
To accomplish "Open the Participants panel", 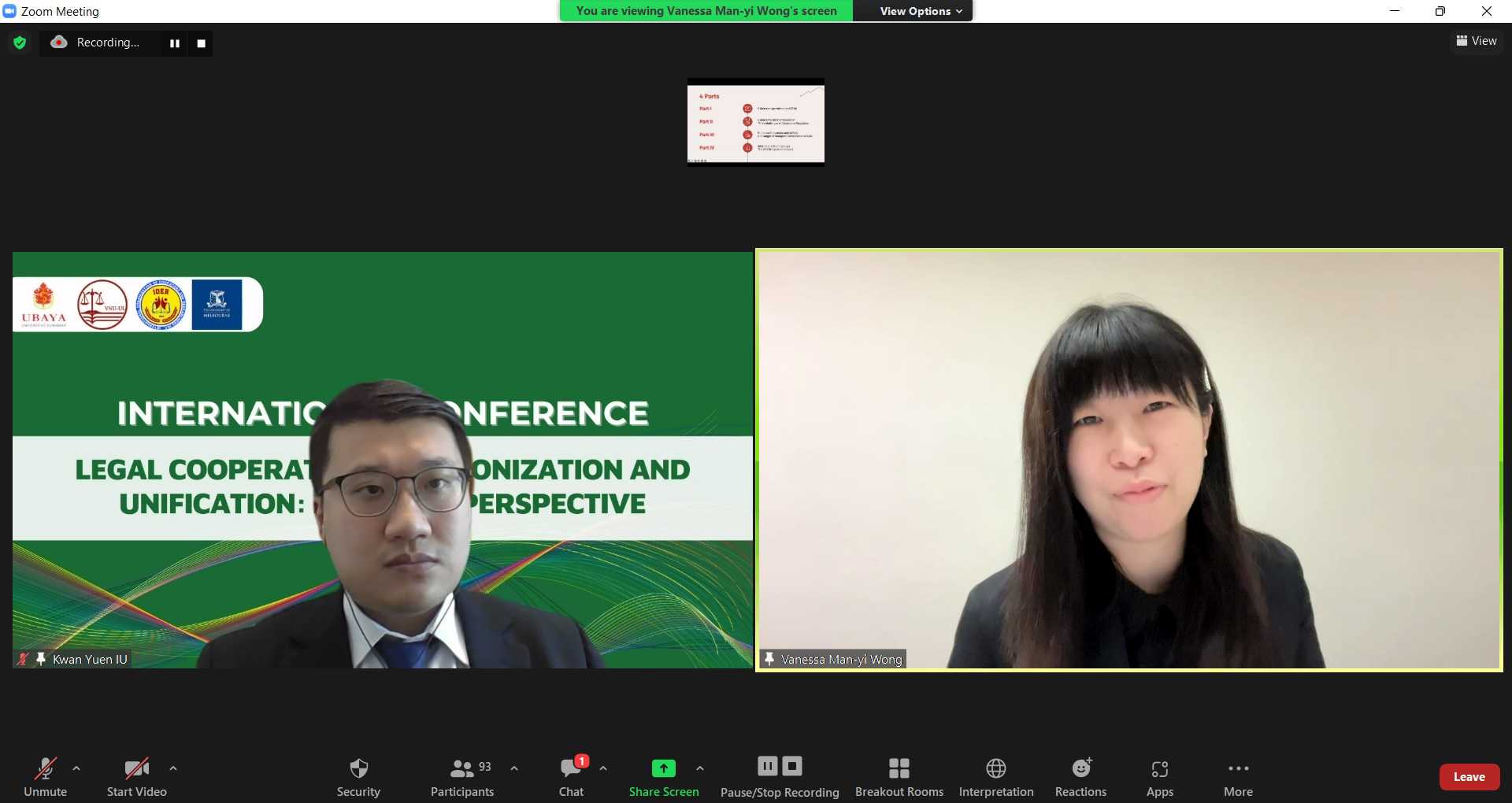I will pyautogui.click(x=462, y=776).
